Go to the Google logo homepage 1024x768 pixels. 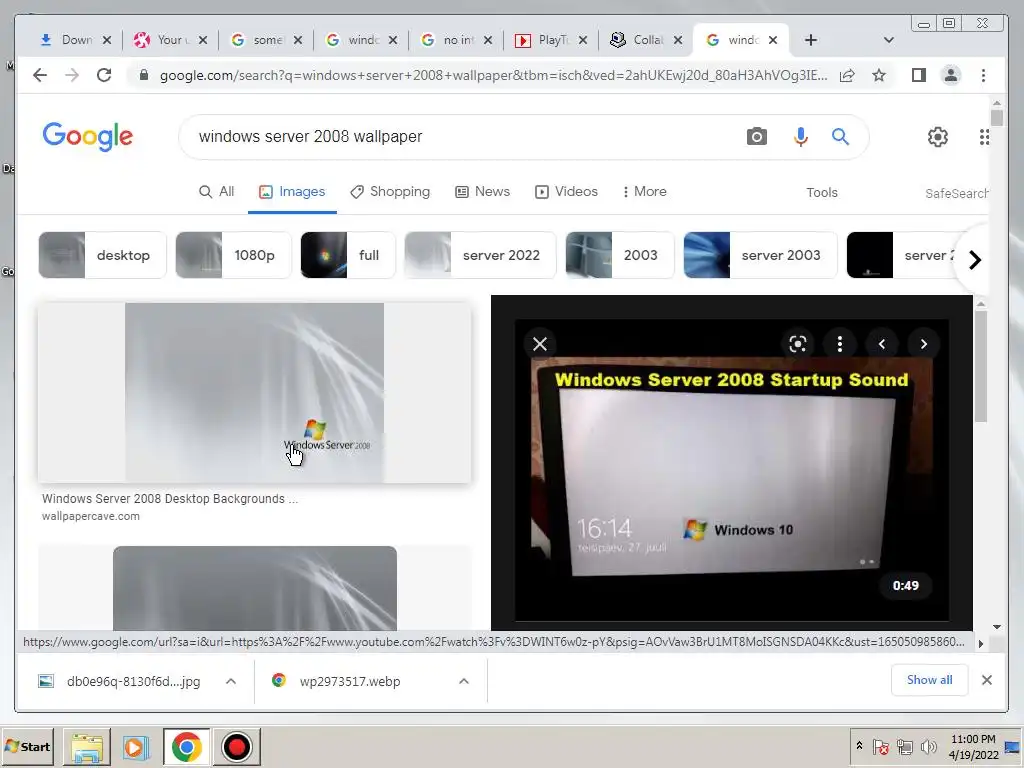point(88,136)
